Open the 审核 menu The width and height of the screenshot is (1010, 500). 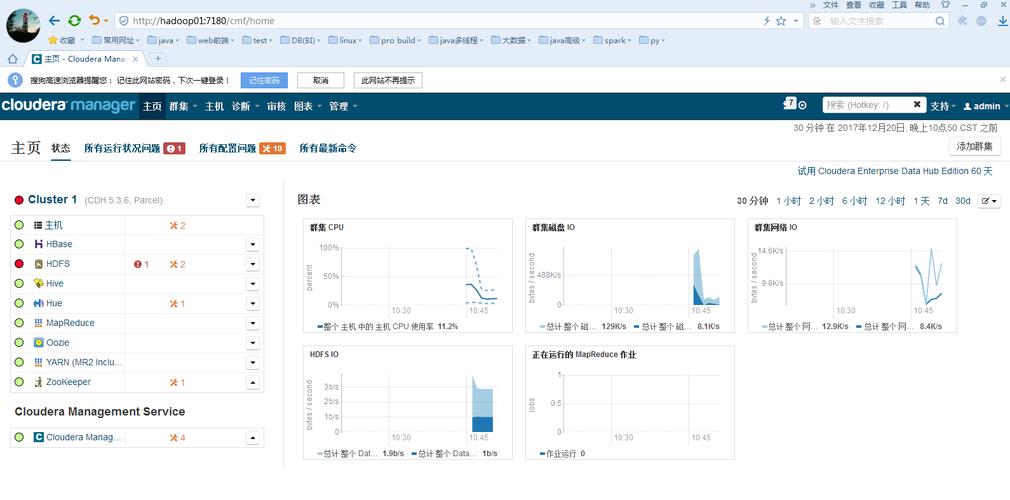coord(276,106)
